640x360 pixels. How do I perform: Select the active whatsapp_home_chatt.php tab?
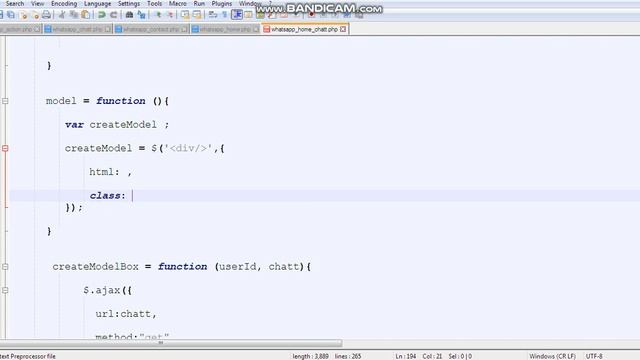point(304,29)
